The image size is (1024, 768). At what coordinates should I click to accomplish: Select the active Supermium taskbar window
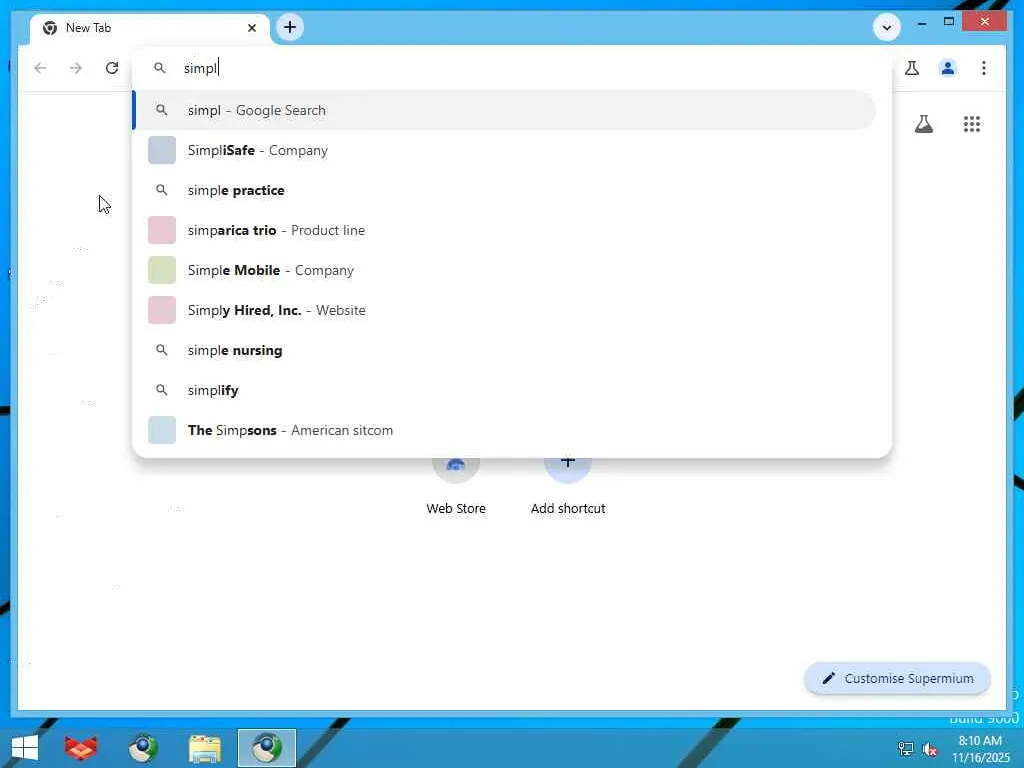click(266, 748)
